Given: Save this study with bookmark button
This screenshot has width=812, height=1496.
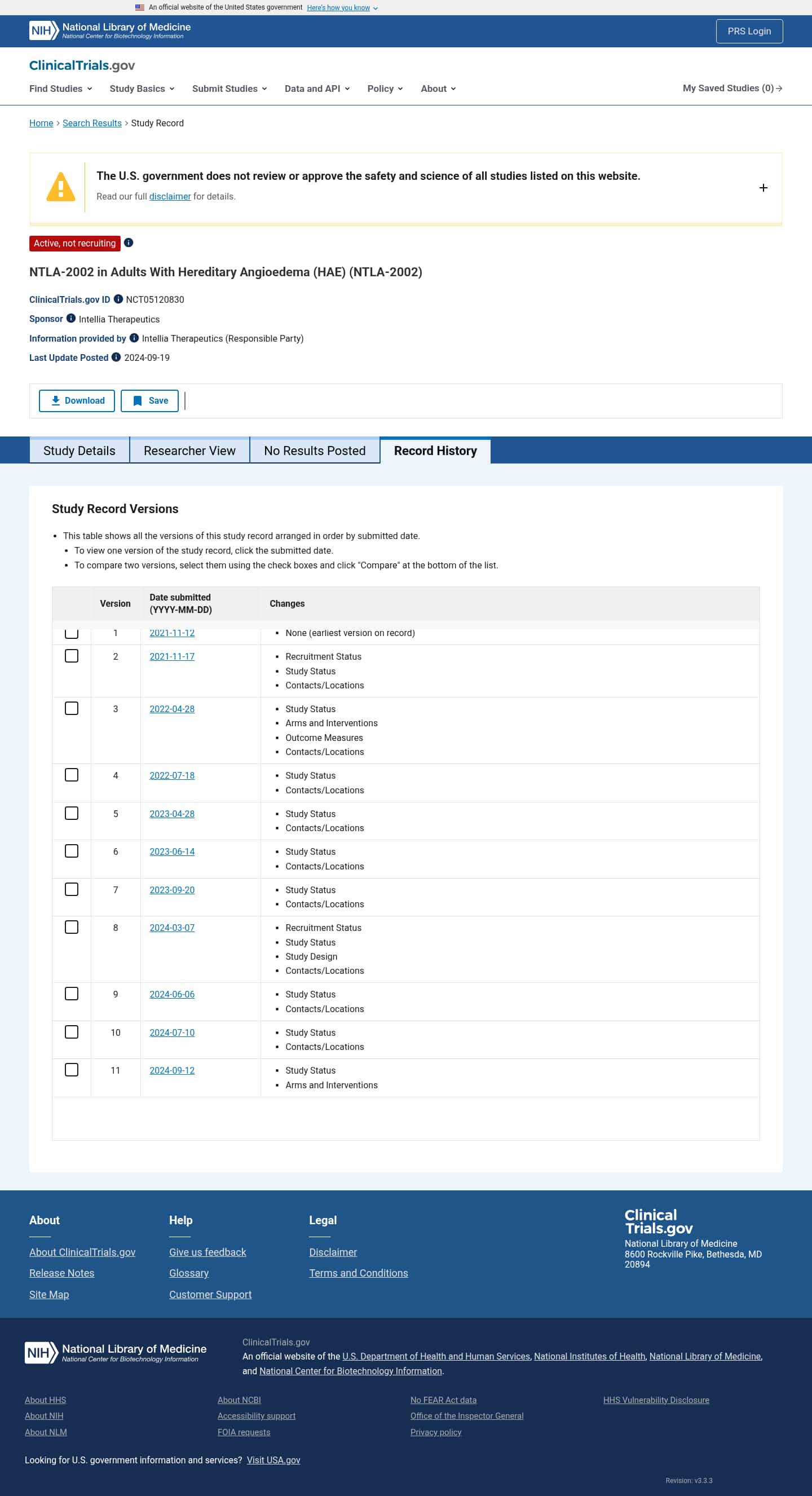Looking at the screenshot, I should coord(149,401).
